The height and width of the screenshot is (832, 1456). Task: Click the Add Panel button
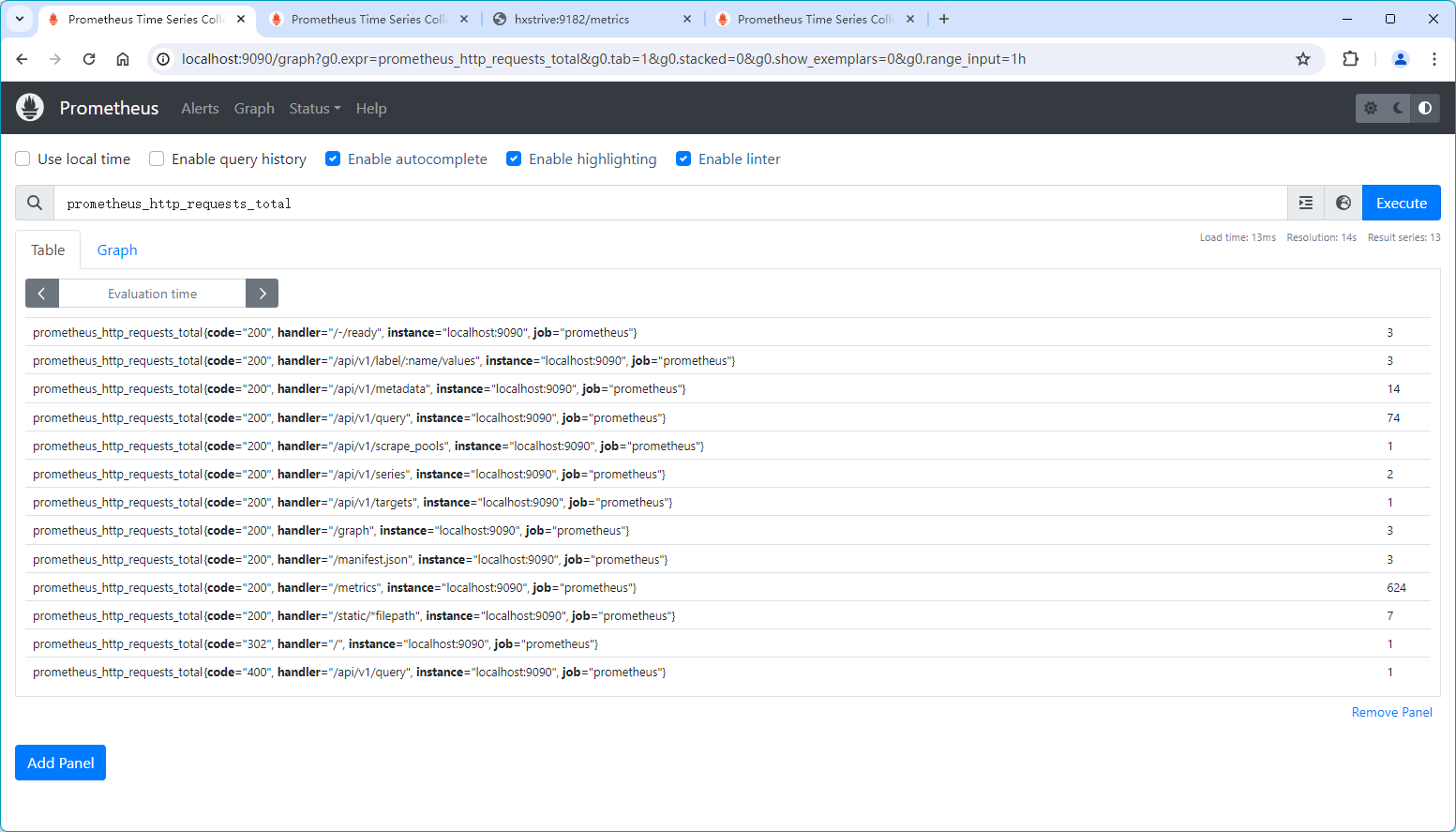61,763
